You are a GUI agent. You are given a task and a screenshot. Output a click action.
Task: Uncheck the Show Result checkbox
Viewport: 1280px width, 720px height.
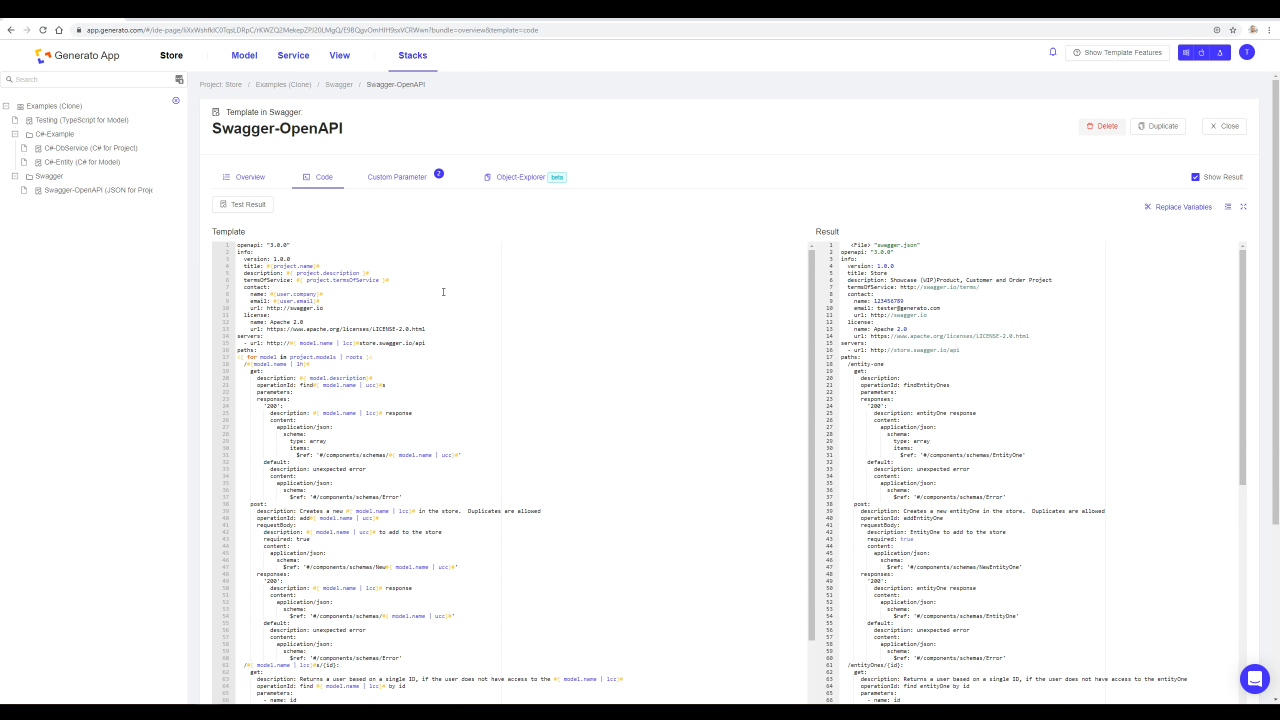pos(1195,177)
